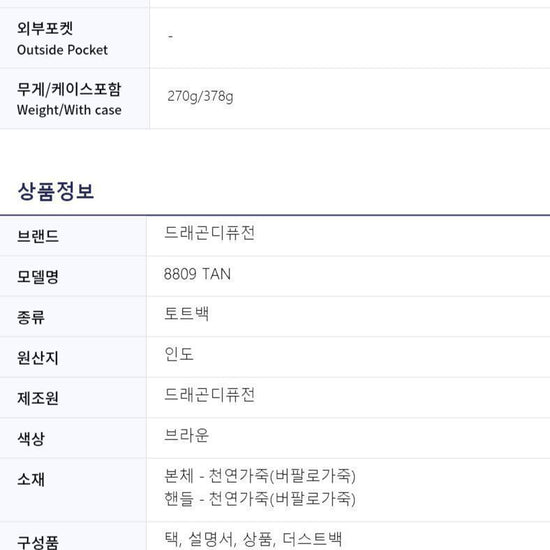Viewport: 550px width, 550px height.
Task: Select the 원산지 row label
Action: pyautogui.click(x=38, y=358)
